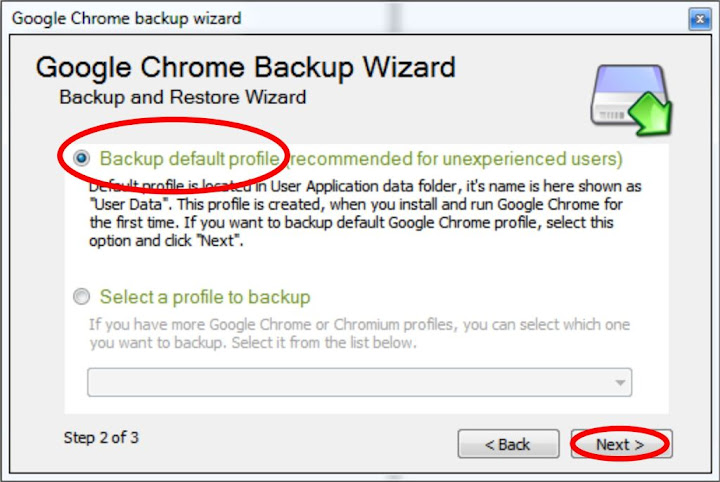Image resolution: width=720 pixels, height=482 pixels.
Task: Continue with the "Next >" button
Action: point(621,444)
